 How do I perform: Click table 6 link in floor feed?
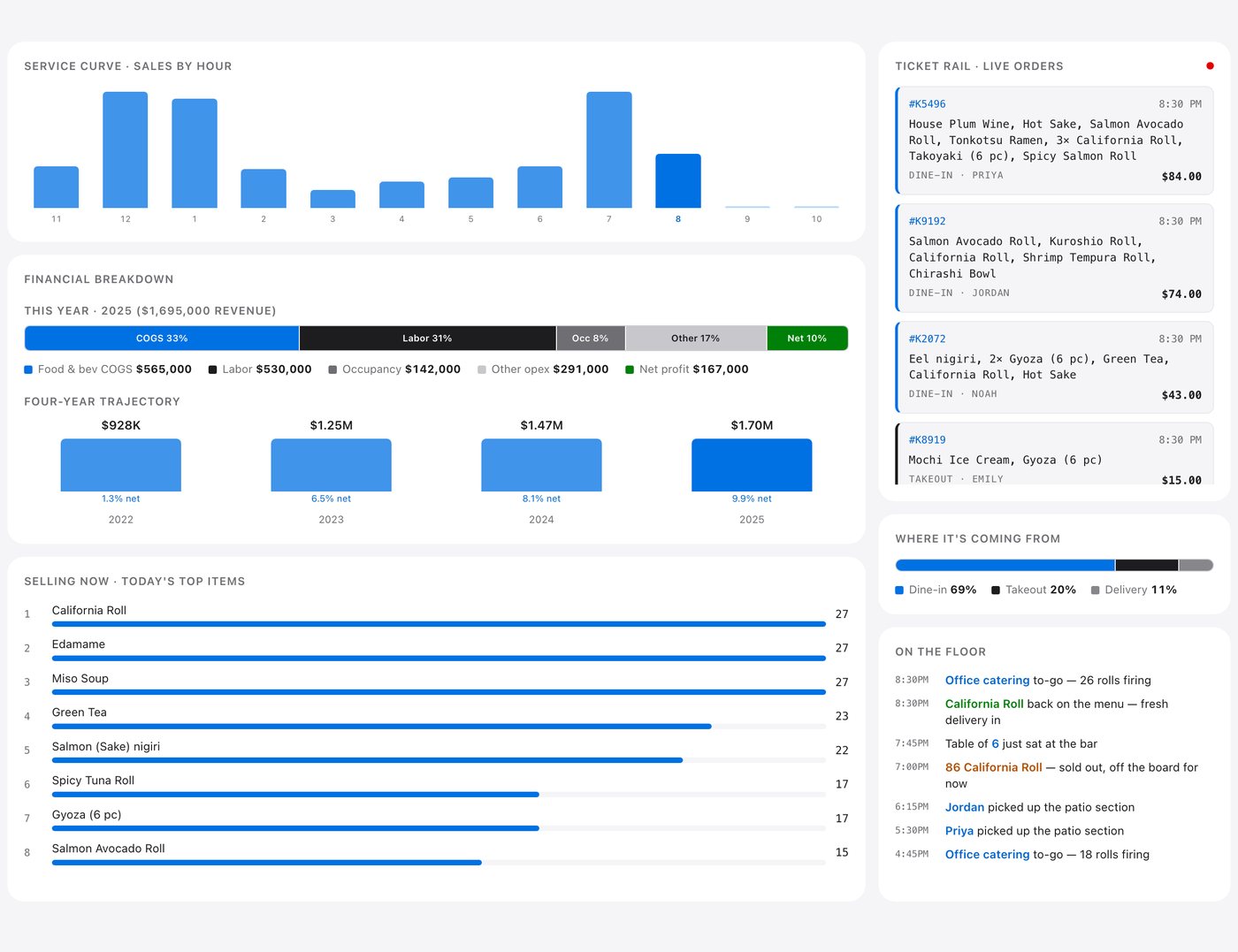(995, 744)
